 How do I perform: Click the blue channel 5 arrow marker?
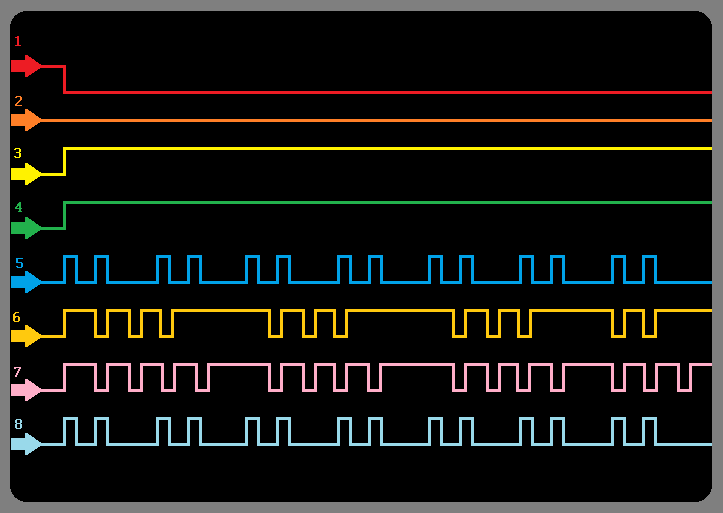pos(26,282)
